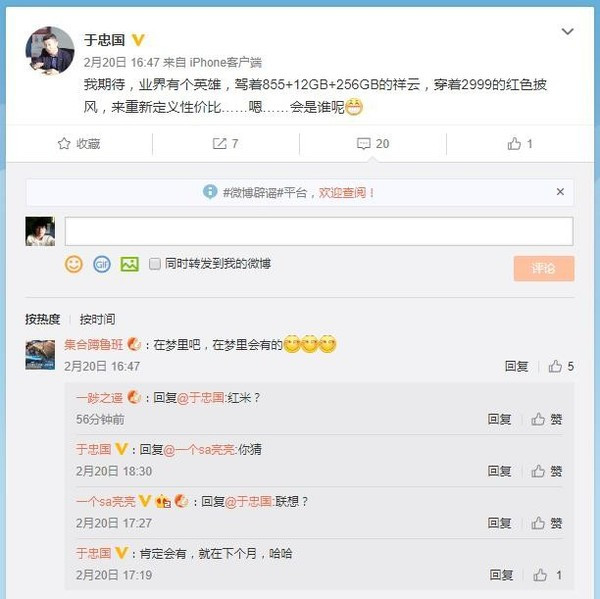Image resolution: width=600 pixels, height=599 pixels.
Task: Reply to 一鲹之遥's 红米 comment
Action: 500,419
